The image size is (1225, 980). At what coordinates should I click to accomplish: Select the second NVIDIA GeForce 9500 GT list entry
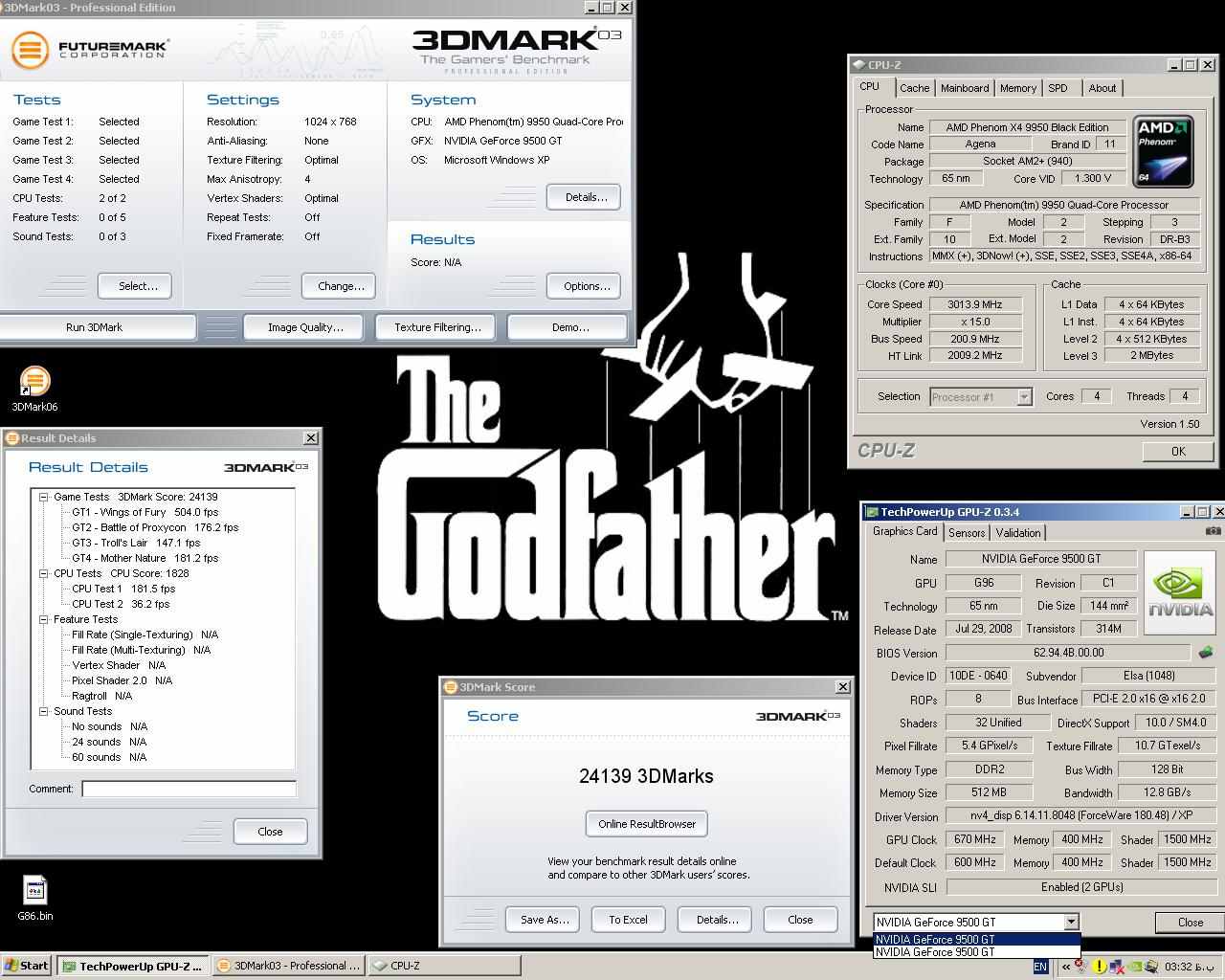pyautogui.click(x=976, y=952)
